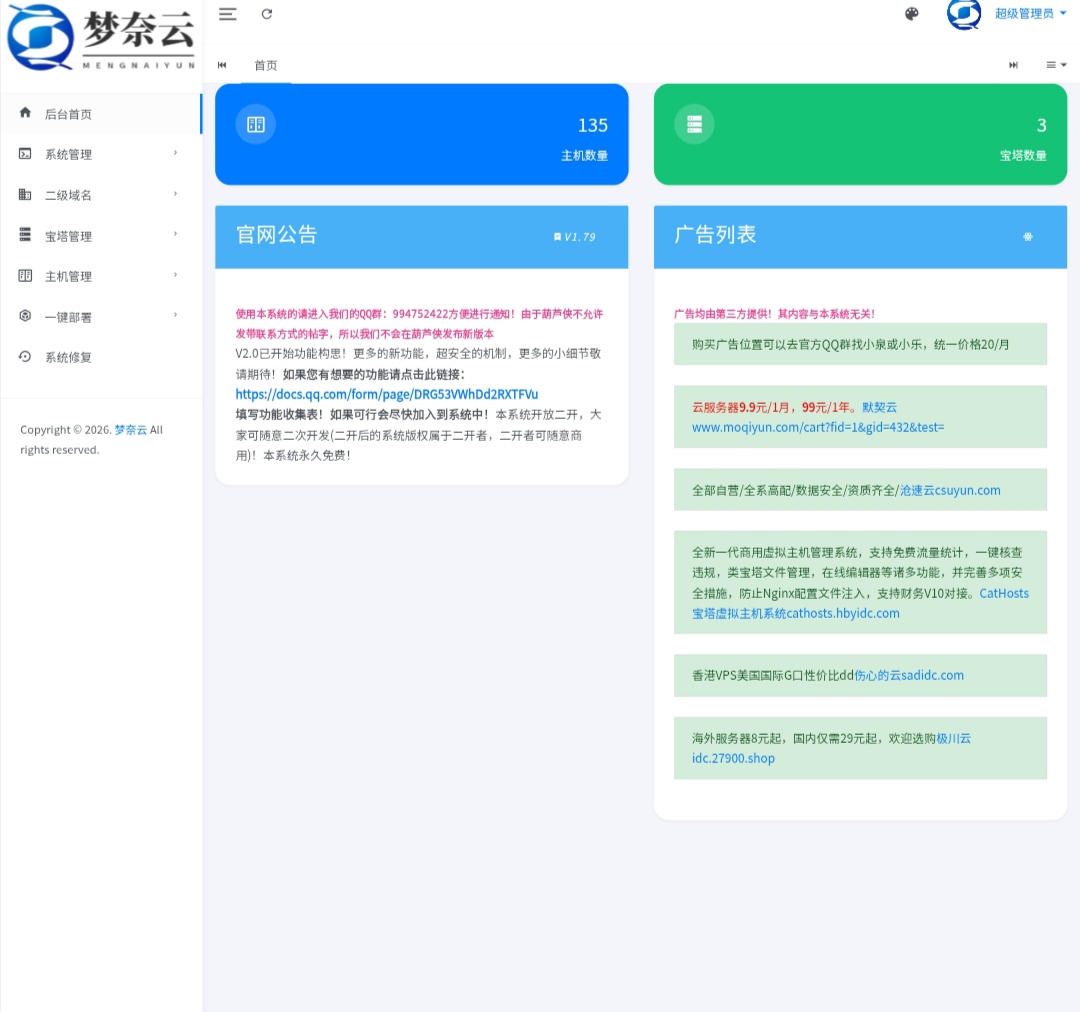Image resolution: width=1080 pixels, height=1012 pixels.
Task: Jump tabs right with the fast-forward icon
Action: [x=1013, y=65]
